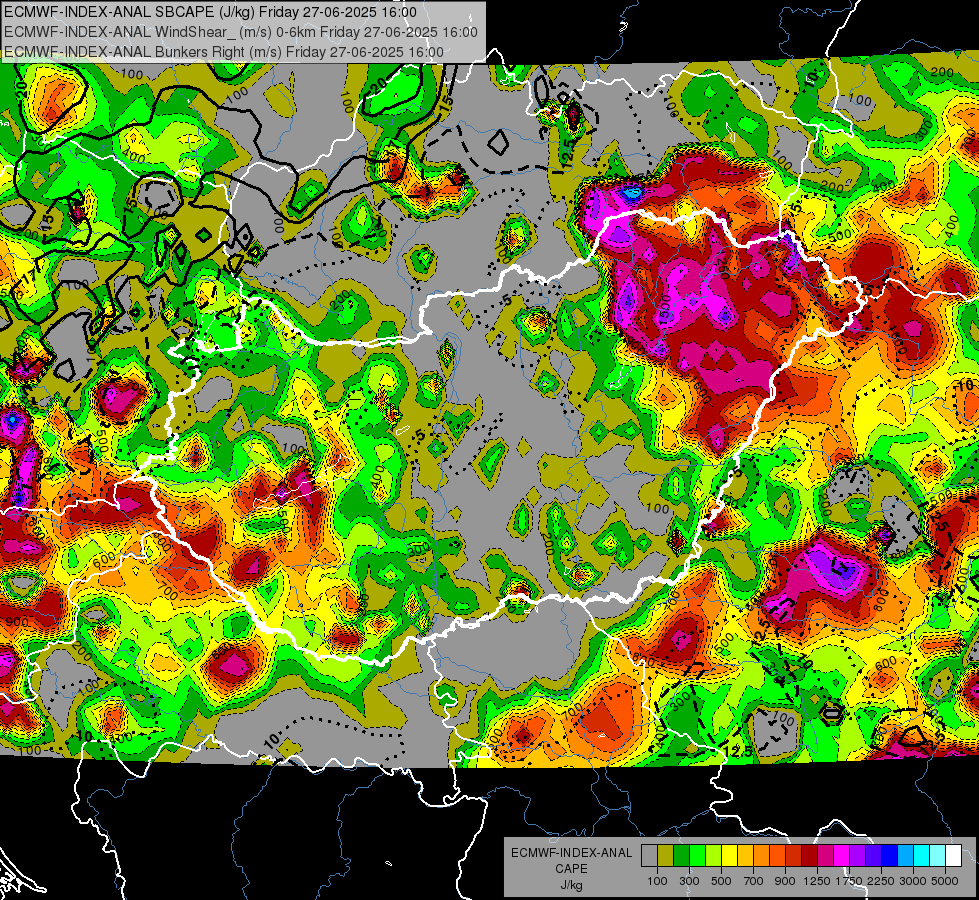Click the azure light-blue legend swatch
This screenshot has height=900, width=979.
click(x=905, y=856)
